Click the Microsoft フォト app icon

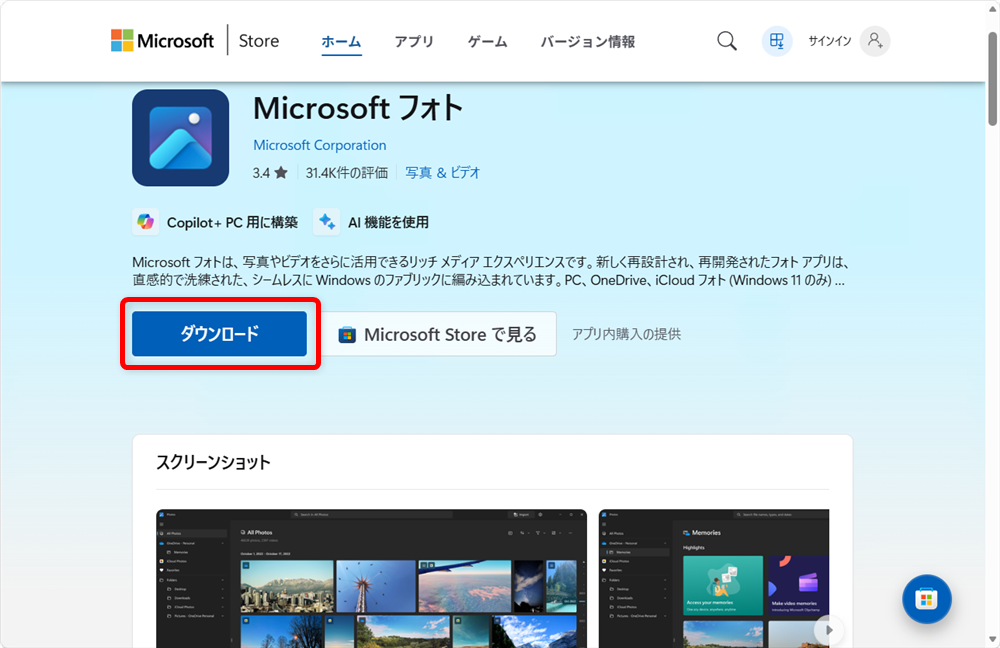(180, 138)
